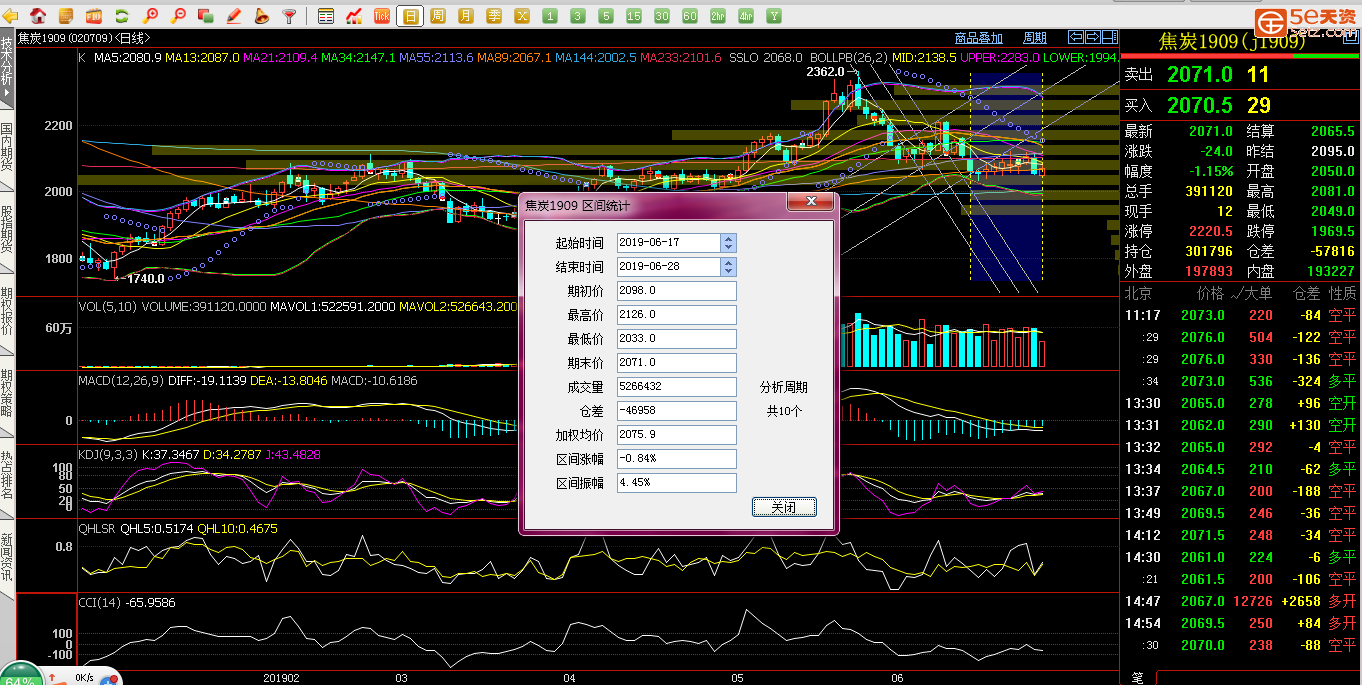Click the 买入 price 2070.5
Screen dimensions: 1362x685
click(x=1200, y=105)
